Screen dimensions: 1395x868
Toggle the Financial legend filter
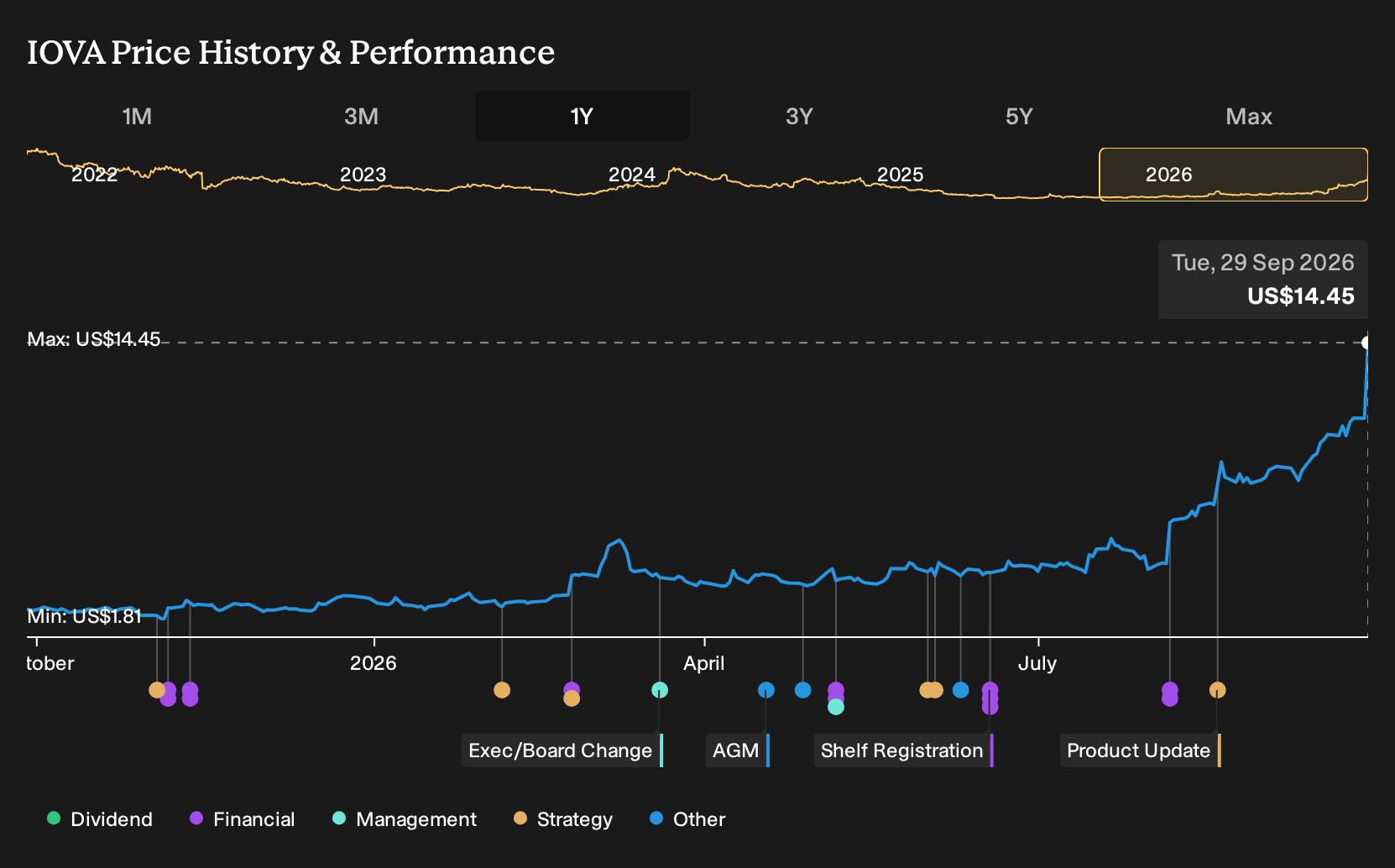242,819
